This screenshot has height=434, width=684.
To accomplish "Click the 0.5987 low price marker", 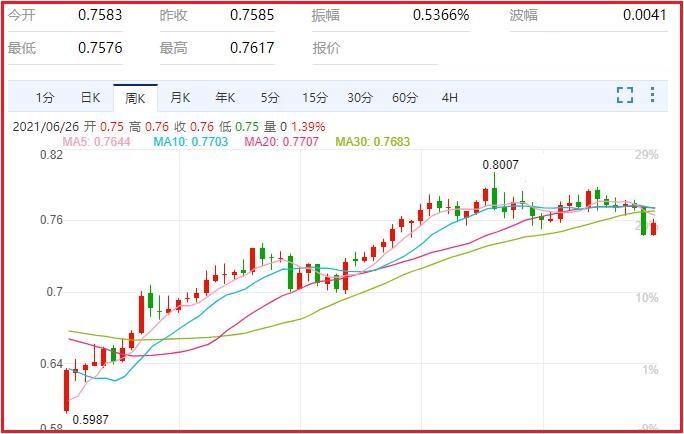I will click(x=90, y=420).
